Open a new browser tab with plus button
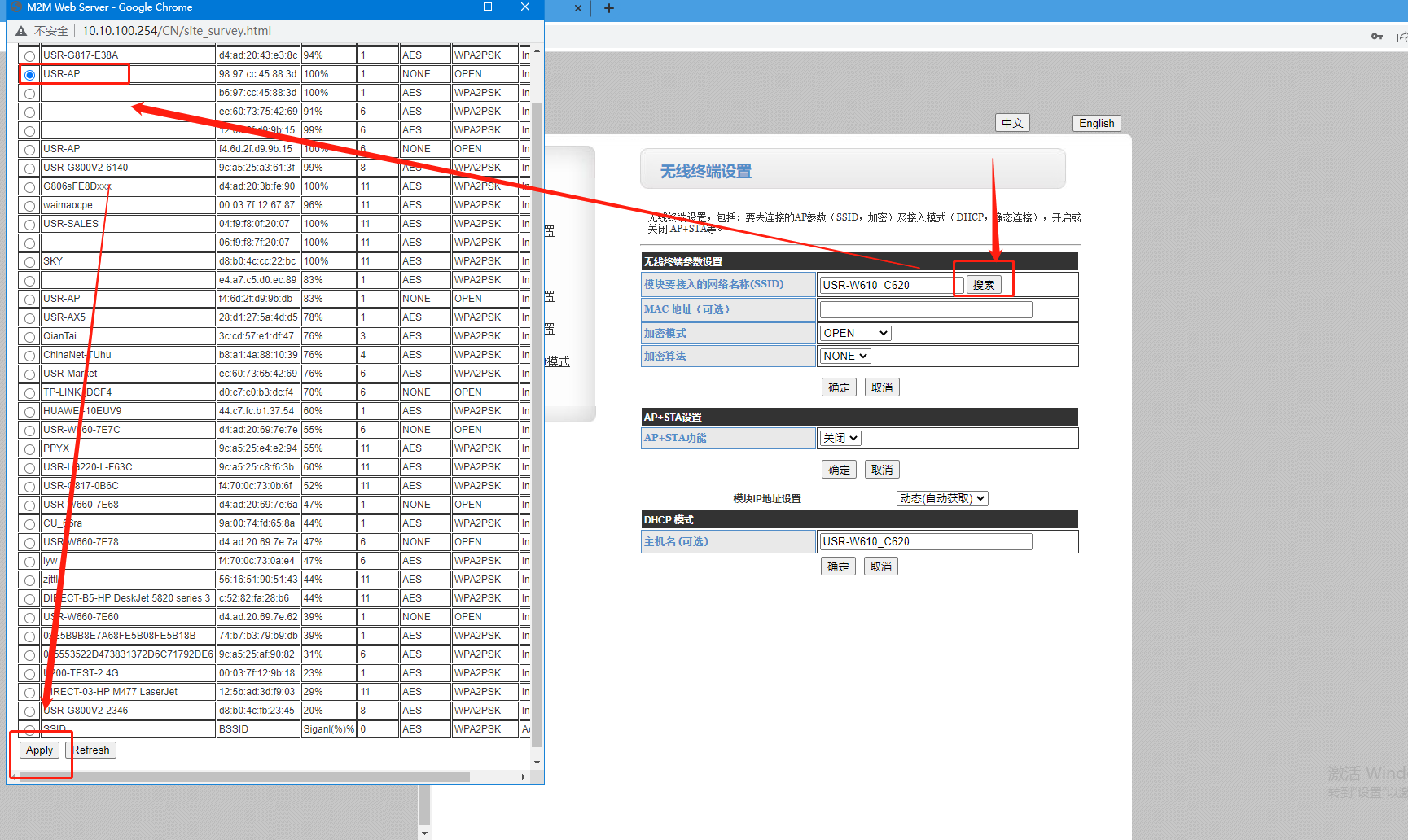1408x840 pixels. [x=608, y=8]
